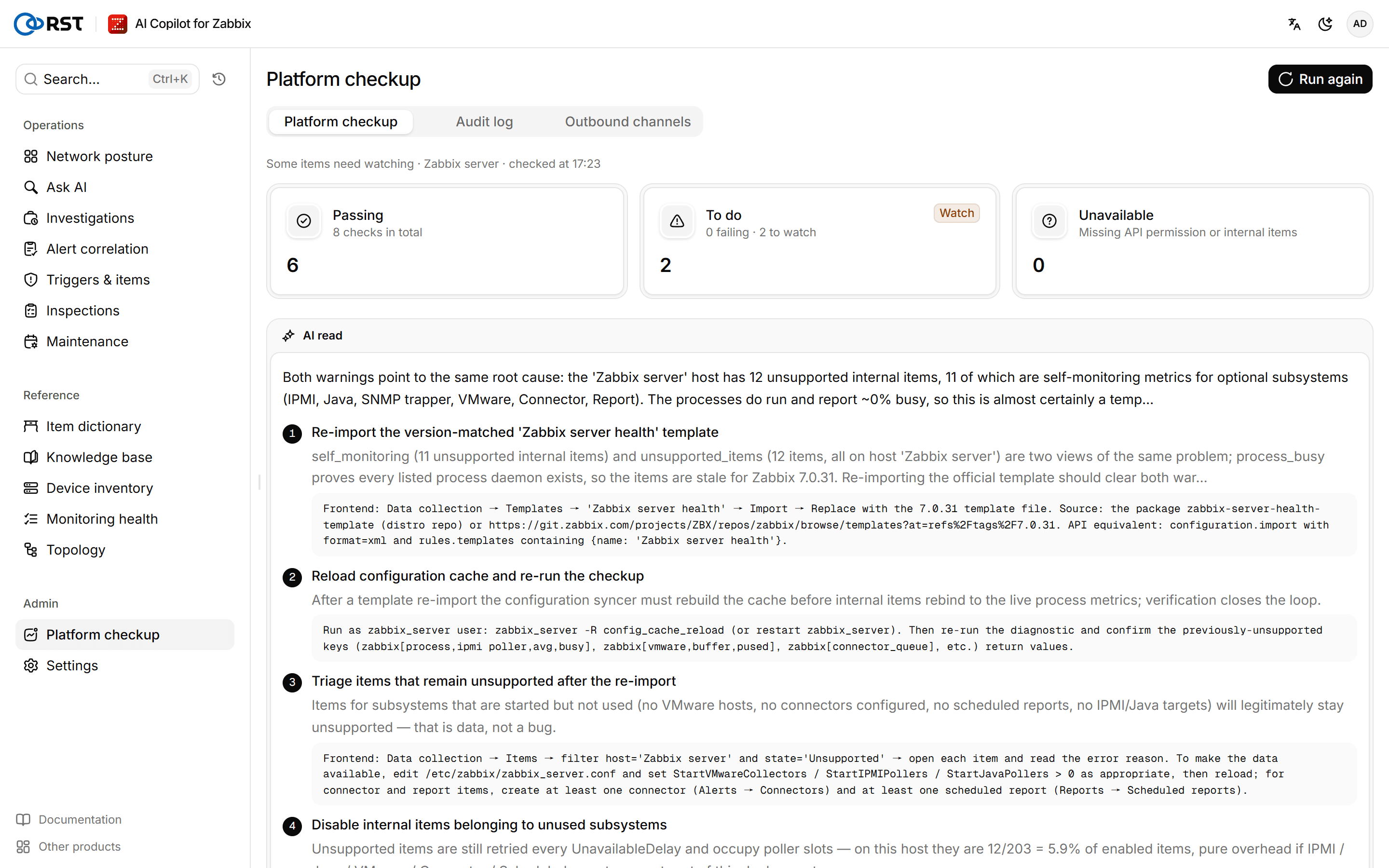The height and width of the screenshot is (868, 1389).
Task: Click the zabbix_server config_cache_reload code block
Action: [x=834, y=638]
